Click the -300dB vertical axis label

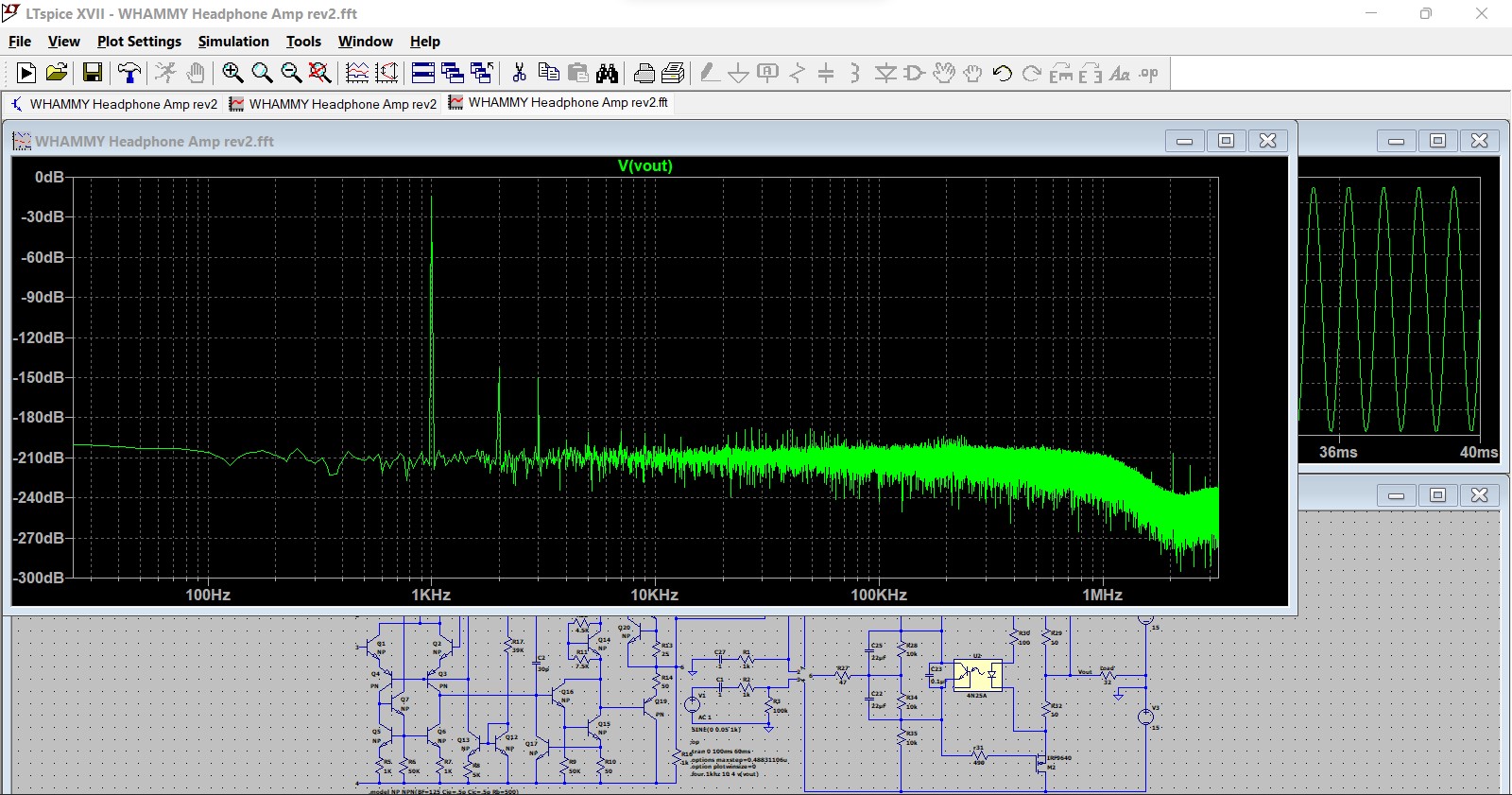[39, 578]
